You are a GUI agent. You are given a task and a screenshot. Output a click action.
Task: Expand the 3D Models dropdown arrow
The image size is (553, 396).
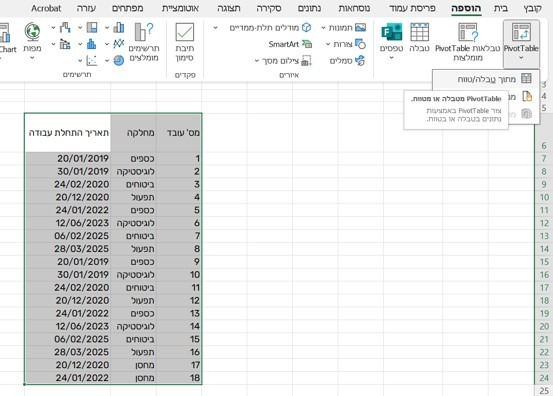click(x=215, y=28)
